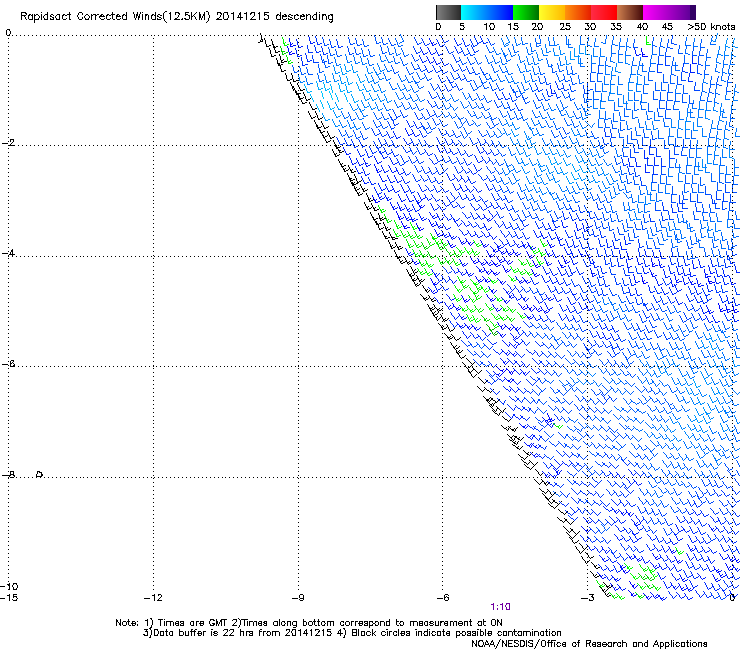Image resolution: width=740 pixels, height=650 pixels.
Task: Click the latitude label -6 on the left axis
Action: 8,364
